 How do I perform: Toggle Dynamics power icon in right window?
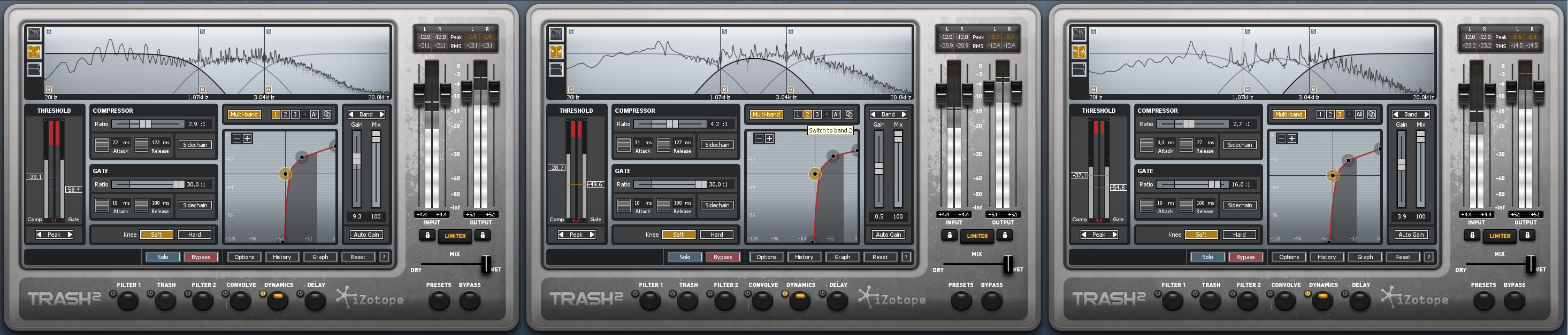(1307, 294)
